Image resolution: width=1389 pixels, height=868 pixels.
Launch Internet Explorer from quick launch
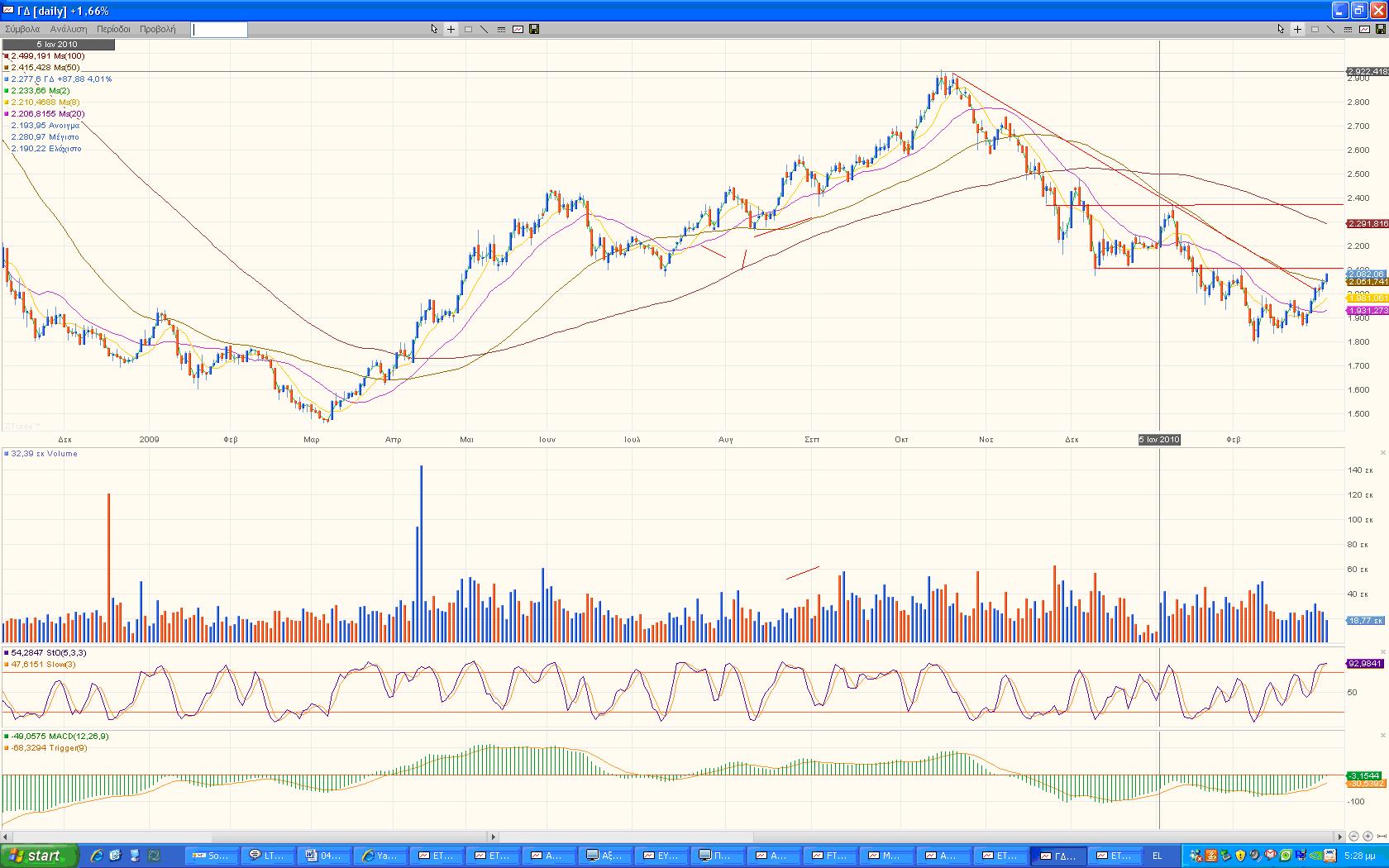97,856
